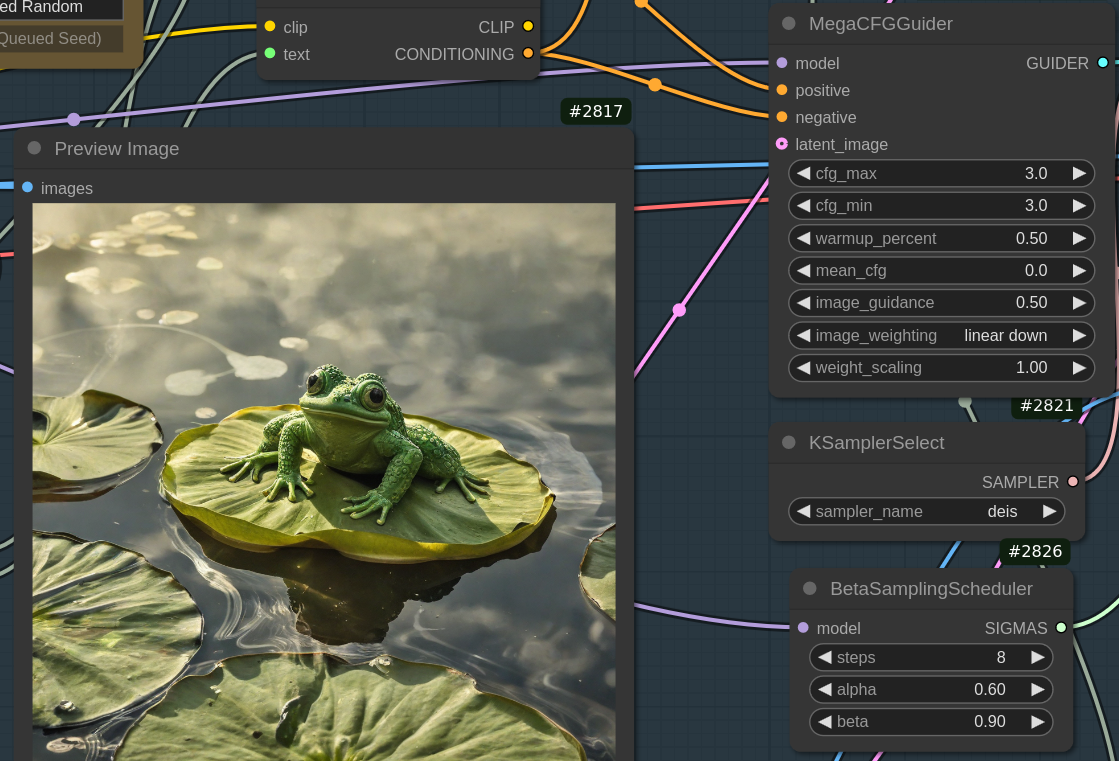Click the SIGMAS output port dot
Screen dimensions: 1119x761
(1061, 628)
